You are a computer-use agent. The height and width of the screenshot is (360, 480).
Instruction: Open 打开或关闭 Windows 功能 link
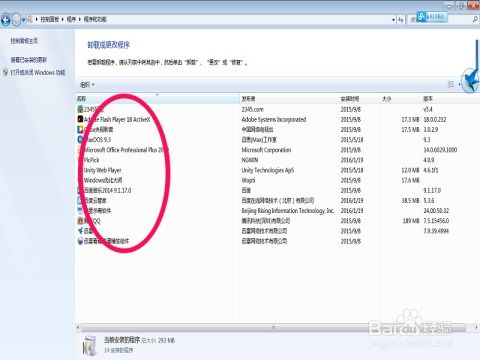pyautogui.click(x=38, y=72)
